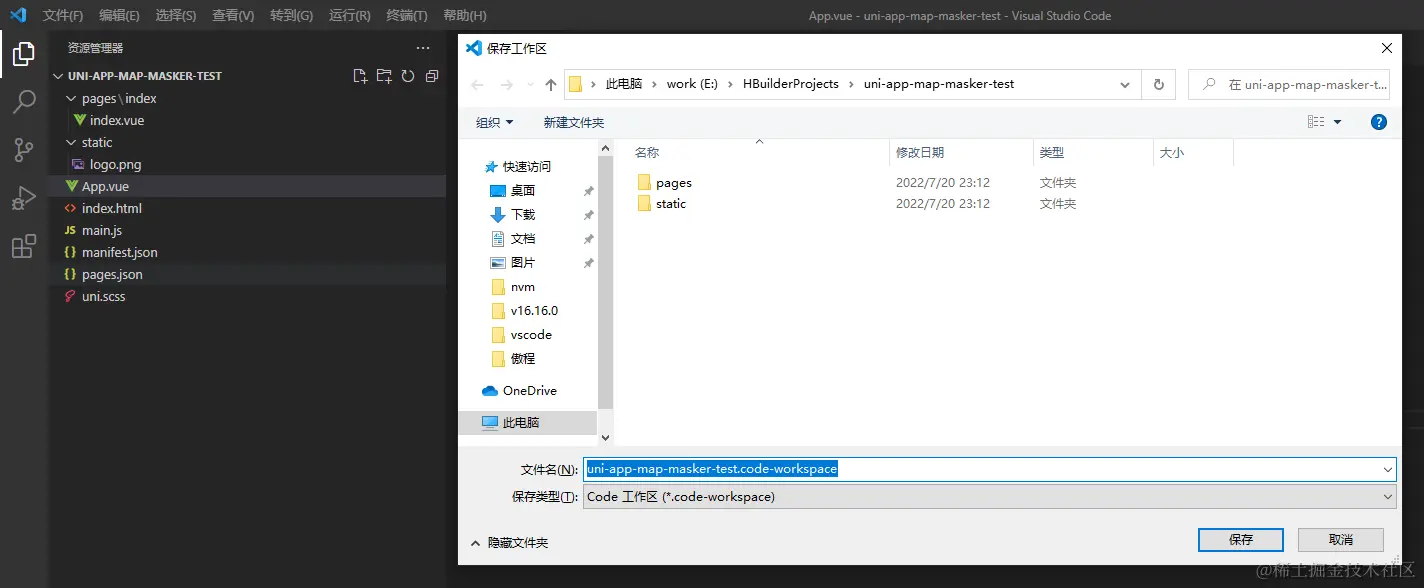The image size is (1424, 588).
Task: Open the Run (运行) menu
Action: coord(349,15)
